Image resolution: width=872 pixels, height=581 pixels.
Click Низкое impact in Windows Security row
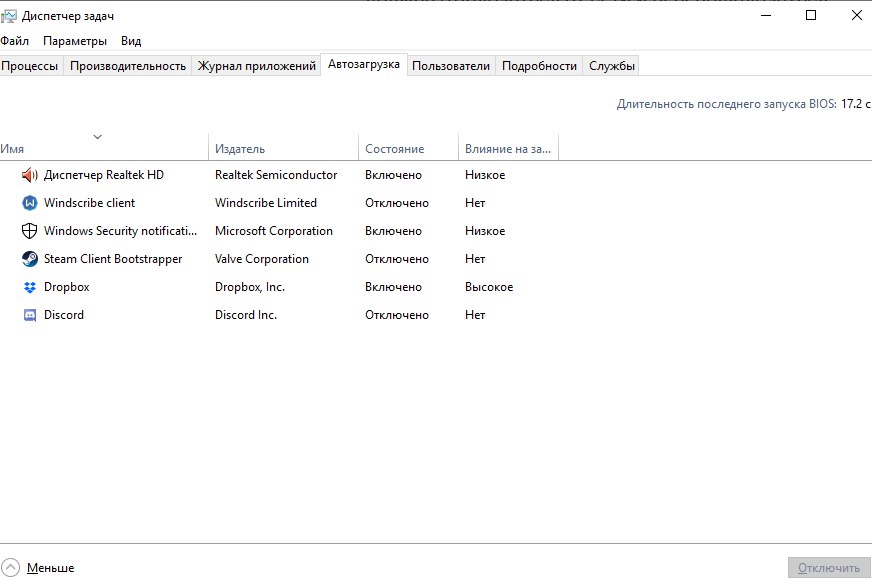[x=485, y=231]
